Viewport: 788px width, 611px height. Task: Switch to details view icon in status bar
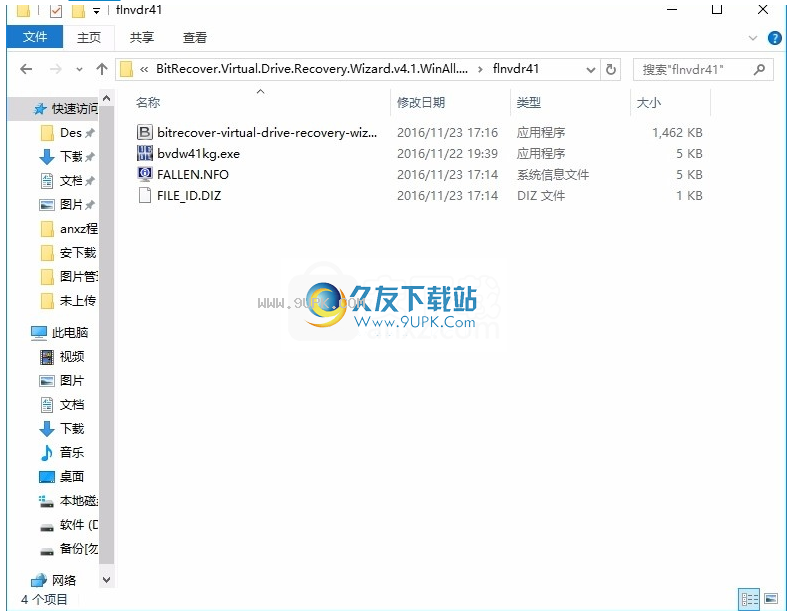tap(749, 599)
